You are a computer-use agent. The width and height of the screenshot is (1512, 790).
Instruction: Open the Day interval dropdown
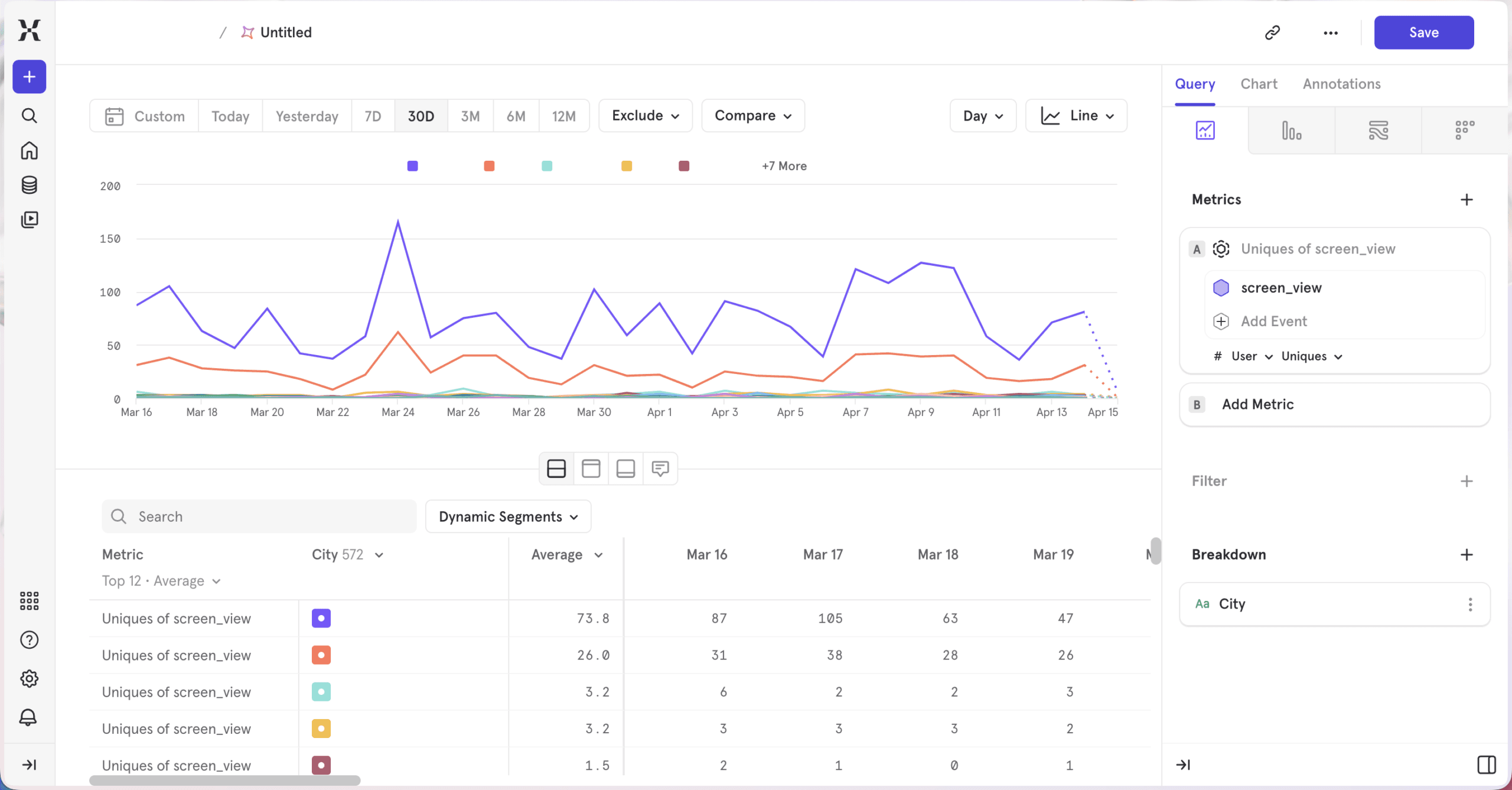click(x=983, y=116)
